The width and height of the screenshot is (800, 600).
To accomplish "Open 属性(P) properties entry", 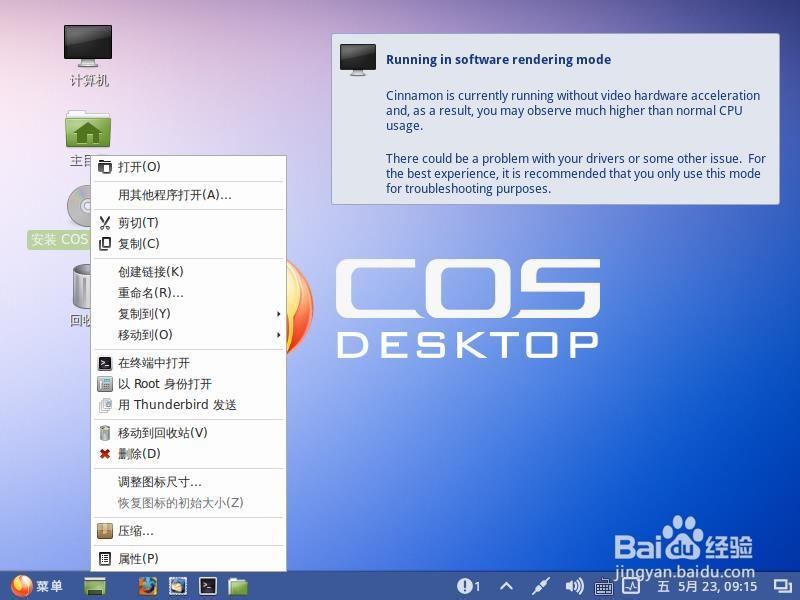I will click(x=188, y=559).
